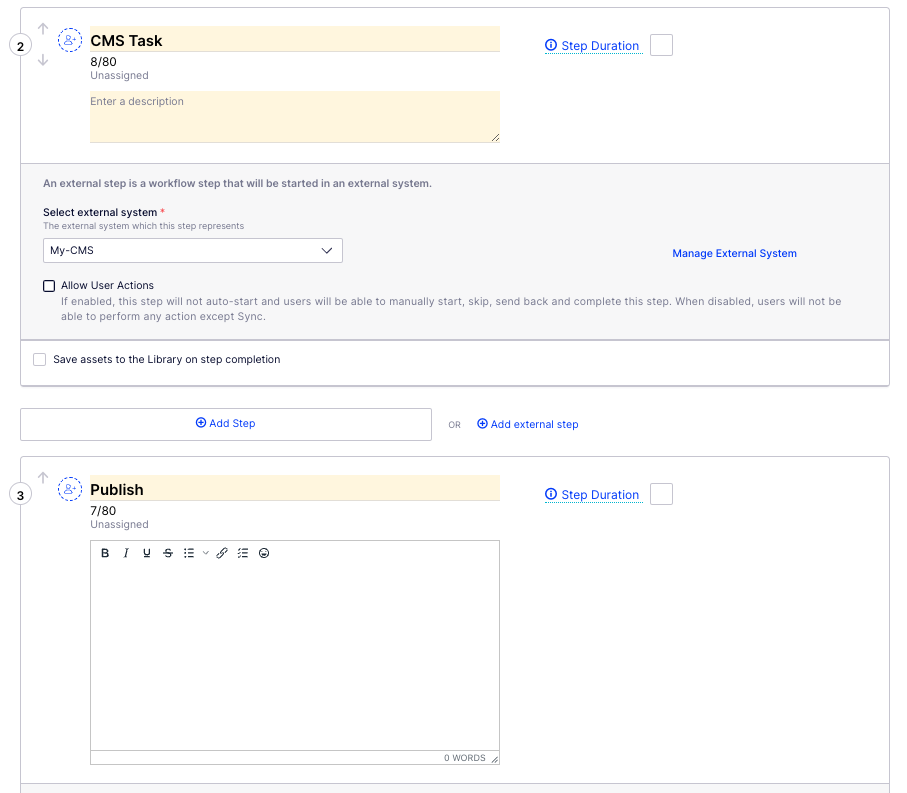Insert a link using the link icon
907x793 pixels.
(222, 553)
